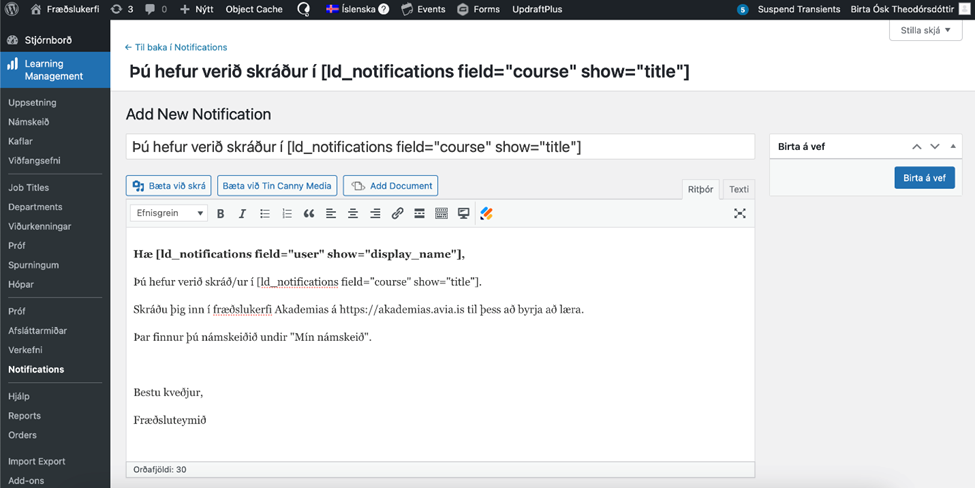The width and height of the screenshot is (975, 488).
Task: Show the toolbar toggle (kitchen sink)
Action: 441,213
